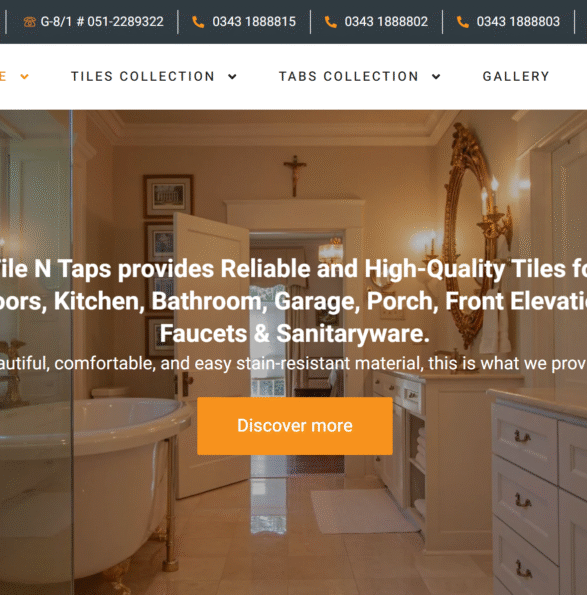
Task: Expand the chevron beside Tabs Collection
Action: tap(436, 77)
